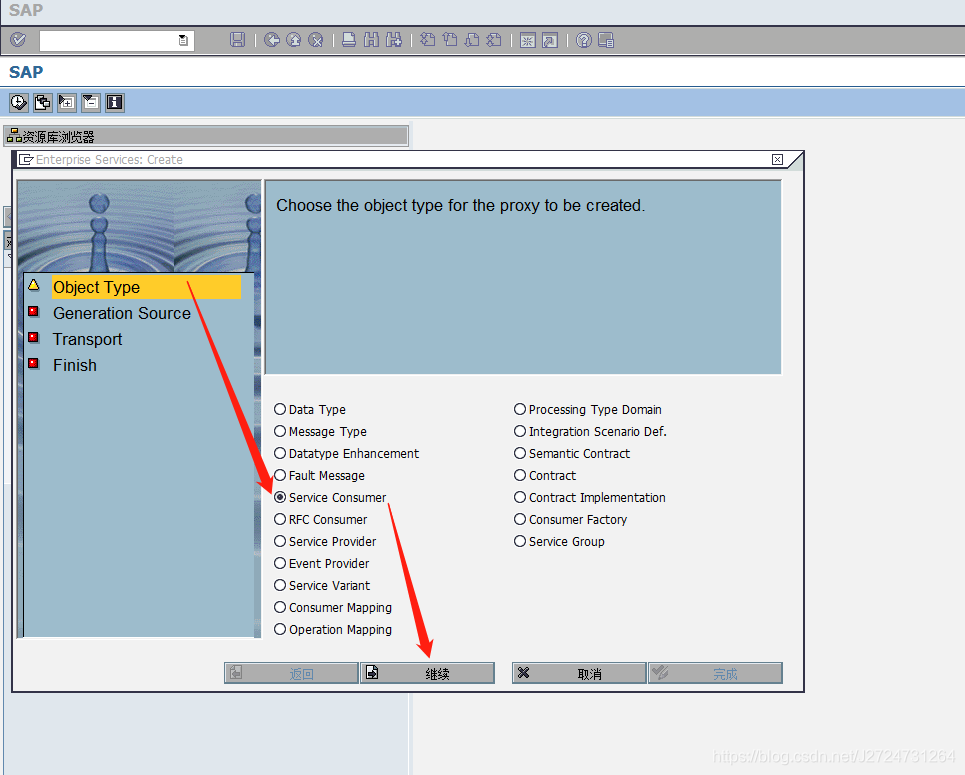Image resolution: width=965 pixels, height=775 pixels.
Task: Click the Help question mark icon
Action: tap(583, 40)
